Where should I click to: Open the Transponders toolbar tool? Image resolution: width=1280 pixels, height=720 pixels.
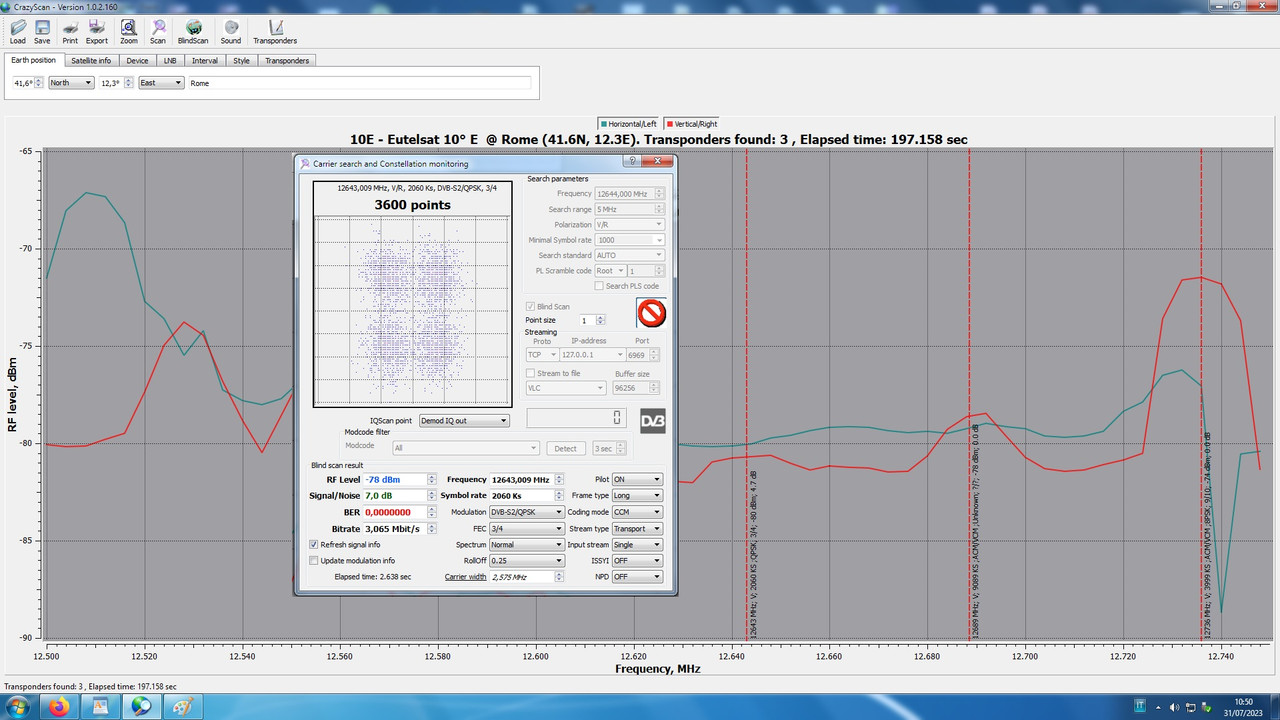click(x=275, y=31)
